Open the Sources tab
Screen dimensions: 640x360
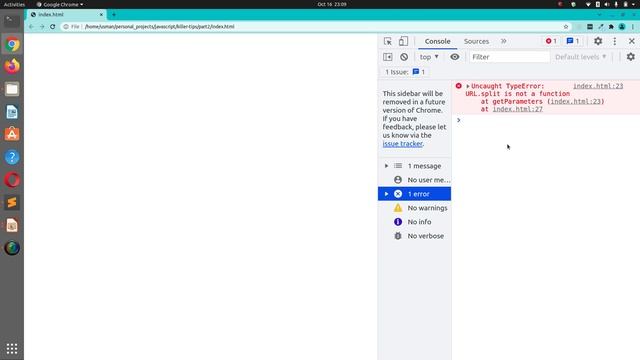pyautogui.click(x=476, y=41)
